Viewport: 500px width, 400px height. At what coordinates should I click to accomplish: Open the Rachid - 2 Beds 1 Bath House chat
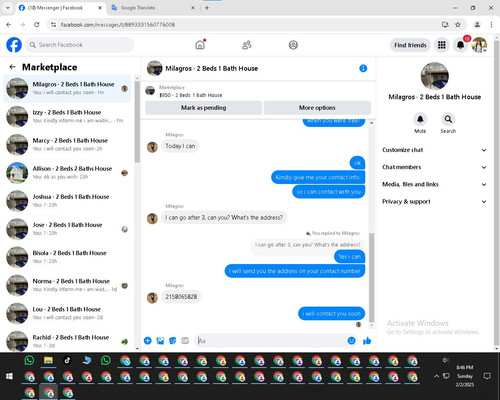click(x=67, y=341)
